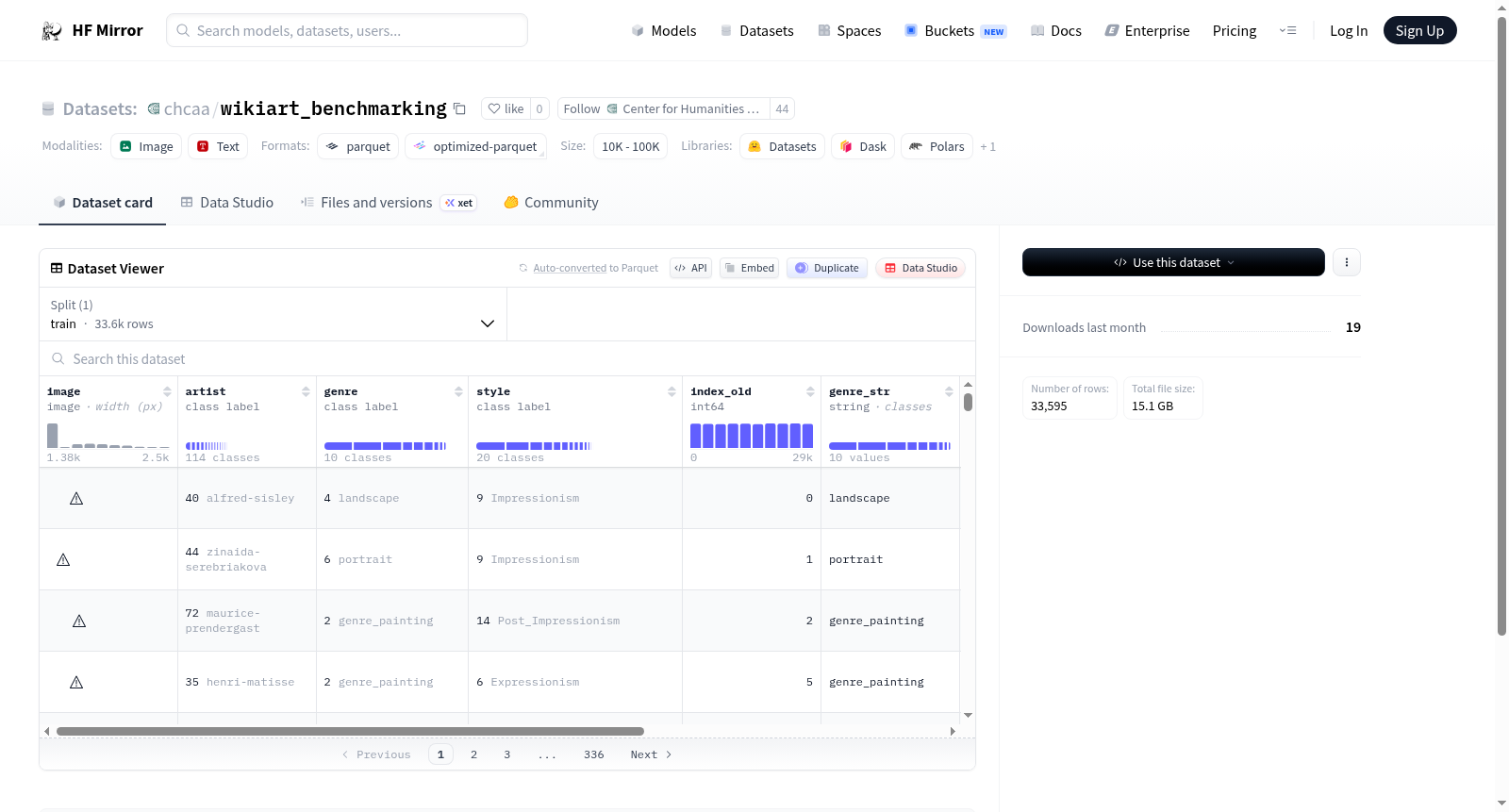
Task: Click the horizontal table scrollbar
Action: 350,731
